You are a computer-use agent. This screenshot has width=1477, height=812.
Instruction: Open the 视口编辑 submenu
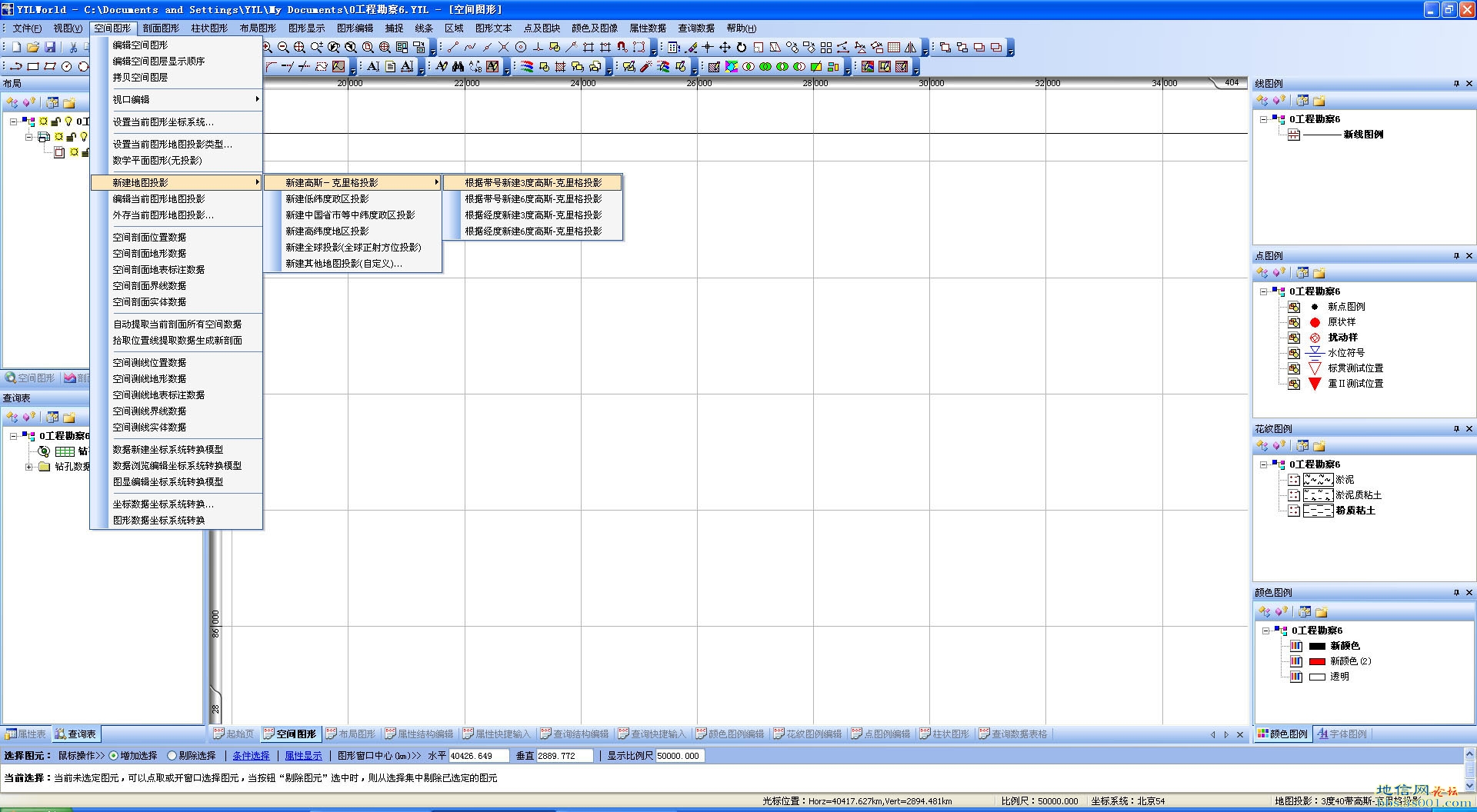pyautogui.click(x=177, y=99)
